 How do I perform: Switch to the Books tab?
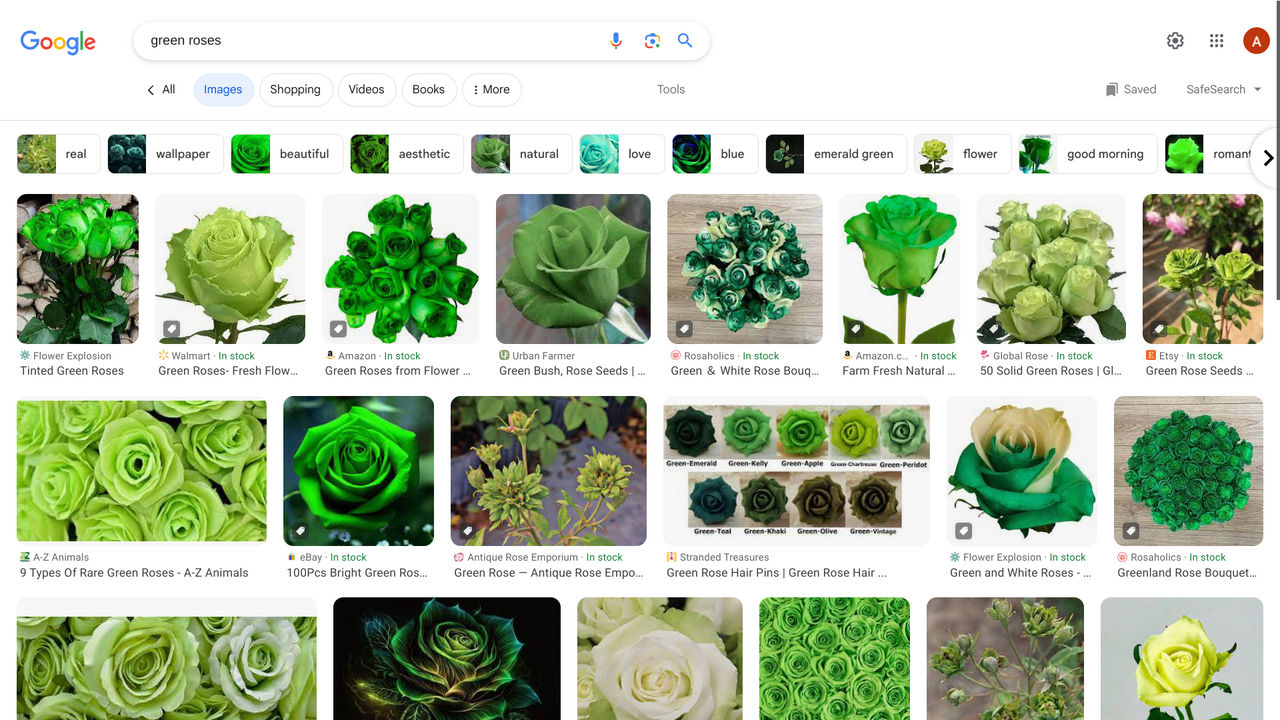click(428, 90)
